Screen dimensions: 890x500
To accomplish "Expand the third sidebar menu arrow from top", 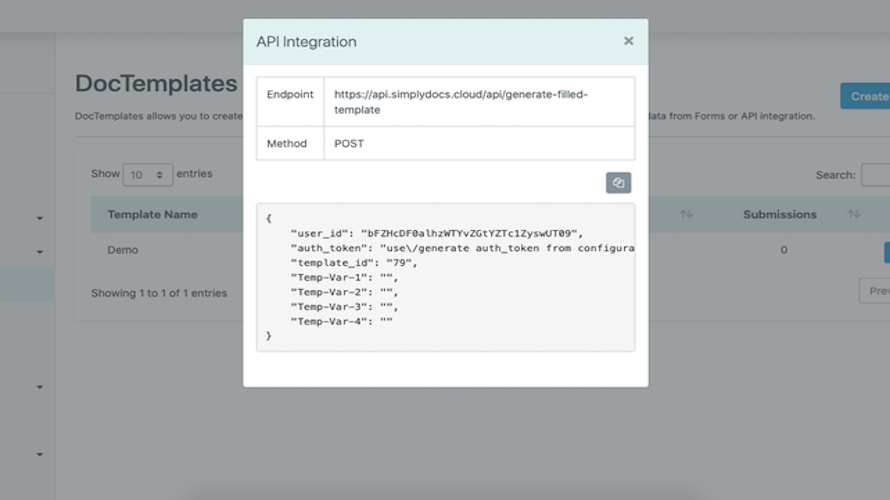I will (40, 387).
